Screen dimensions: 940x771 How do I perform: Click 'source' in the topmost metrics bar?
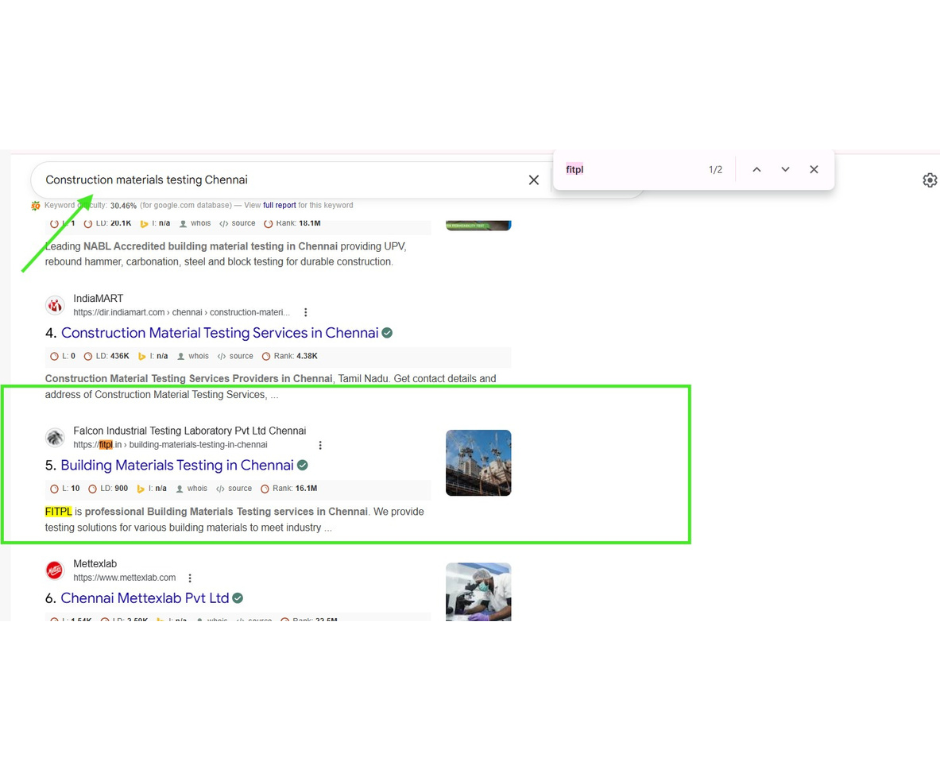pyautogui.click(x=237, y=224)
